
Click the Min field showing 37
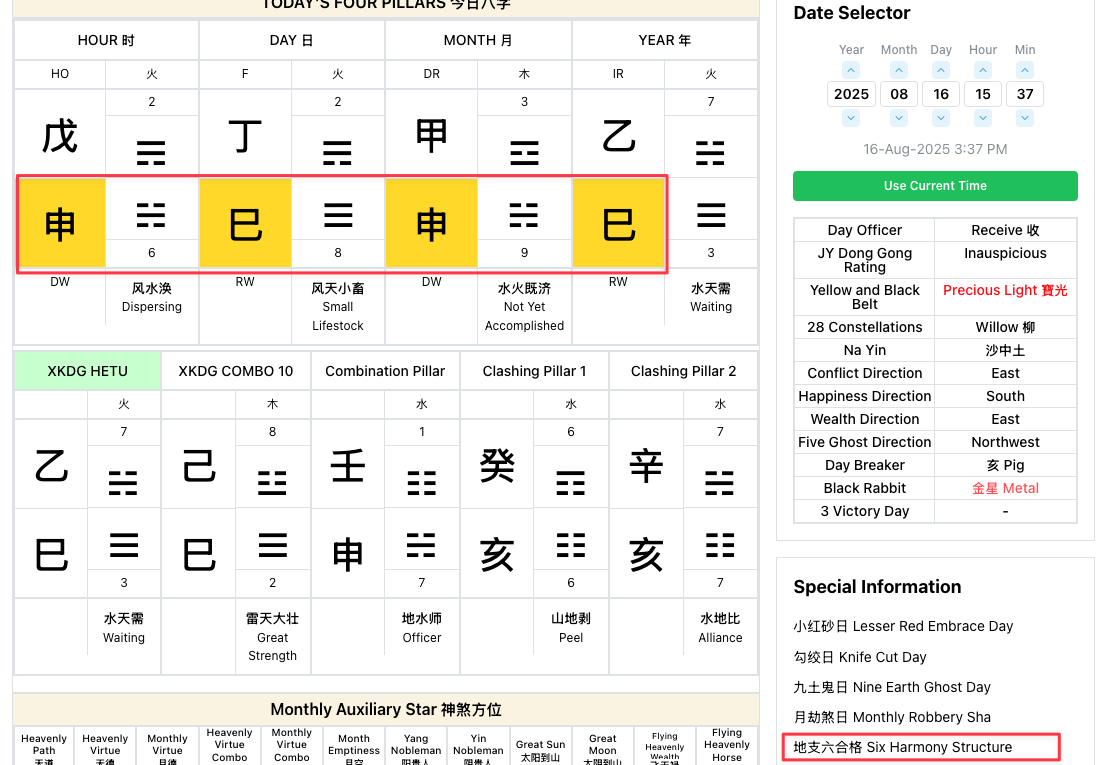pyautogui.click(x=1025, y=94)
